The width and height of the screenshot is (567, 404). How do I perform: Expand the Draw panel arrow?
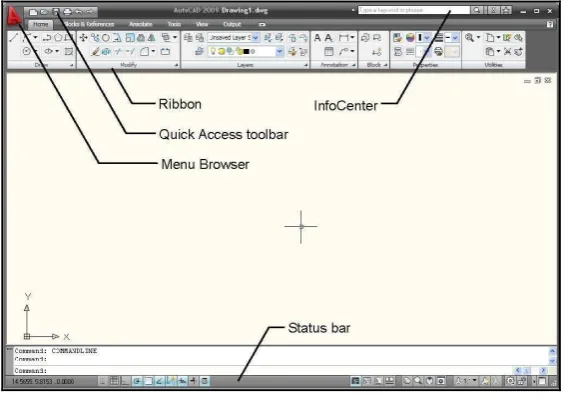[x=72, y=65]
